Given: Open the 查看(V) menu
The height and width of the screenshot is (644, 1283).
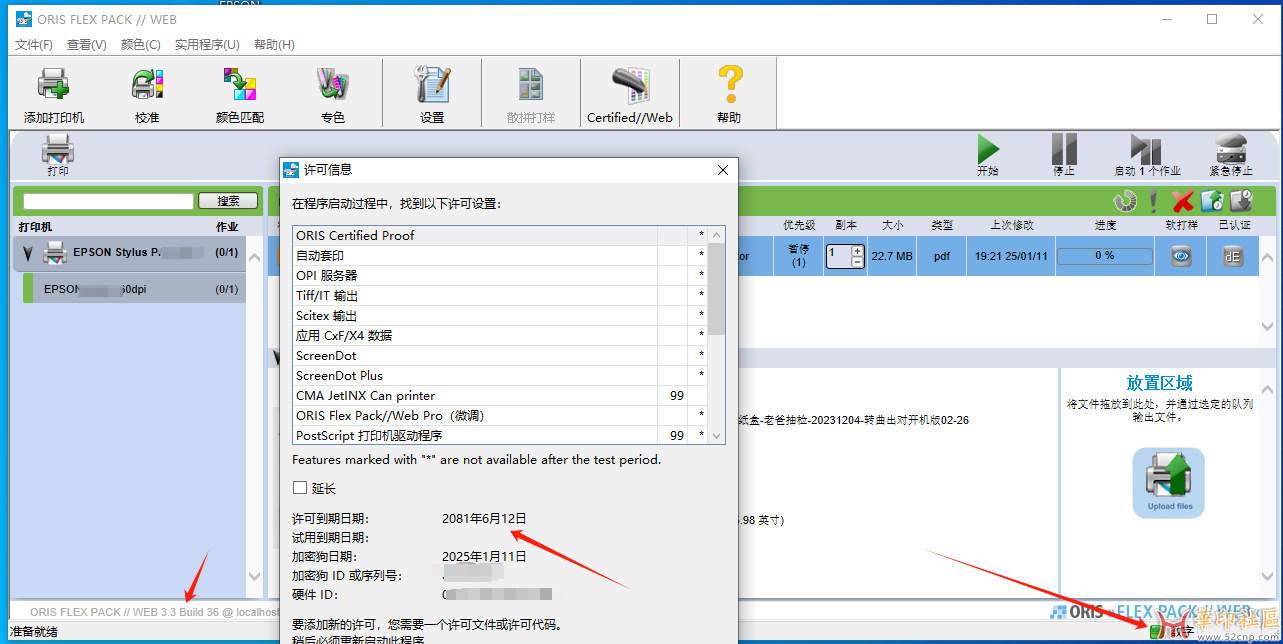Looking at the screenshot, I should tap(87, 45).
